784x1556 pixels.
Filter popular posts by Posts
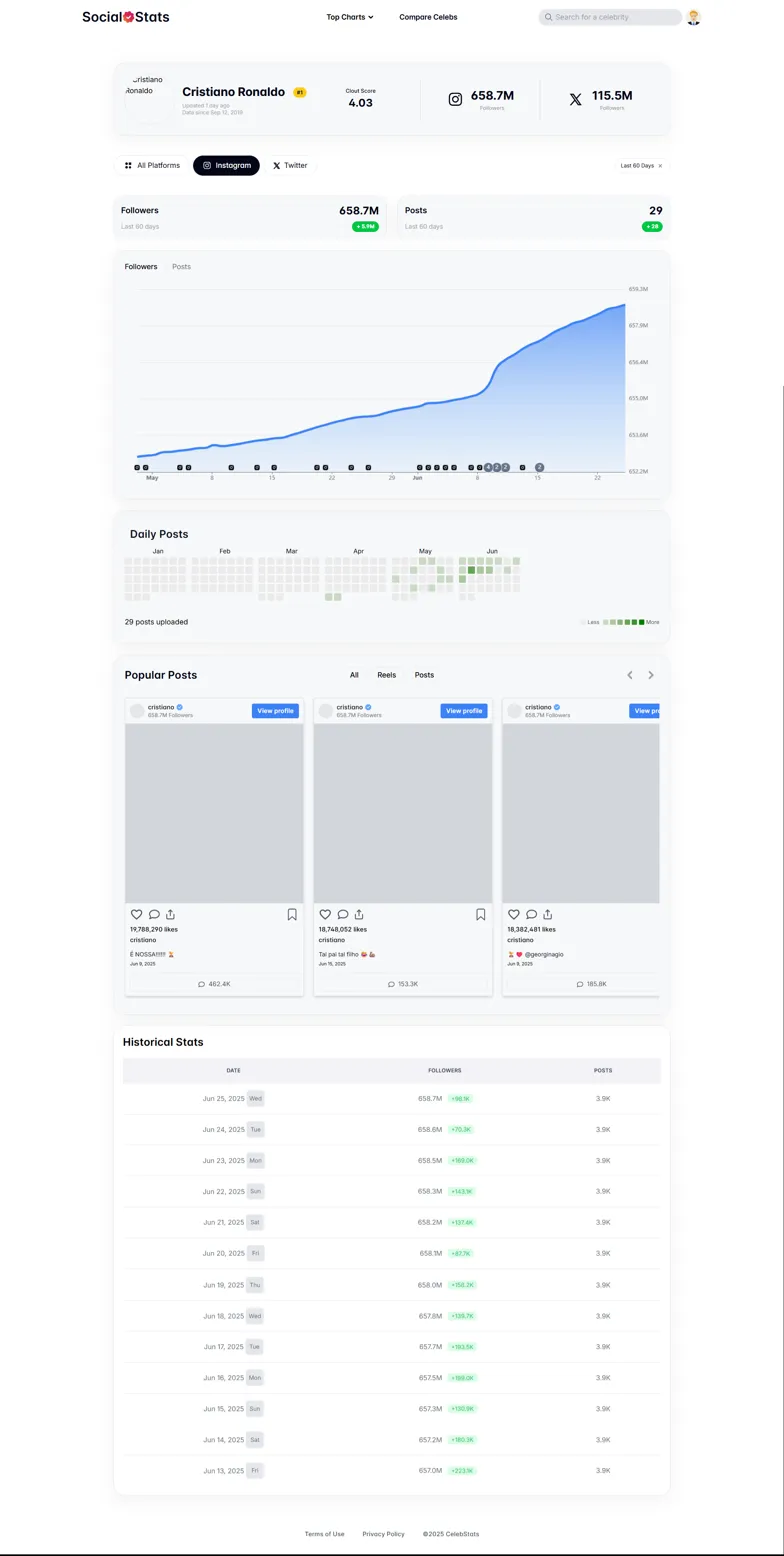424,675
